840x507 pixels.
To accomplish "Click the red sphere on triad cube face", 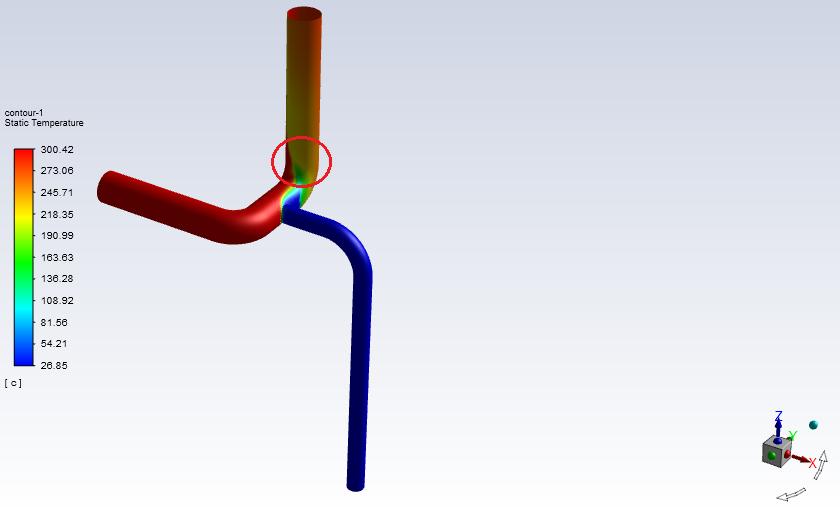I will click(x=787, y=454).
